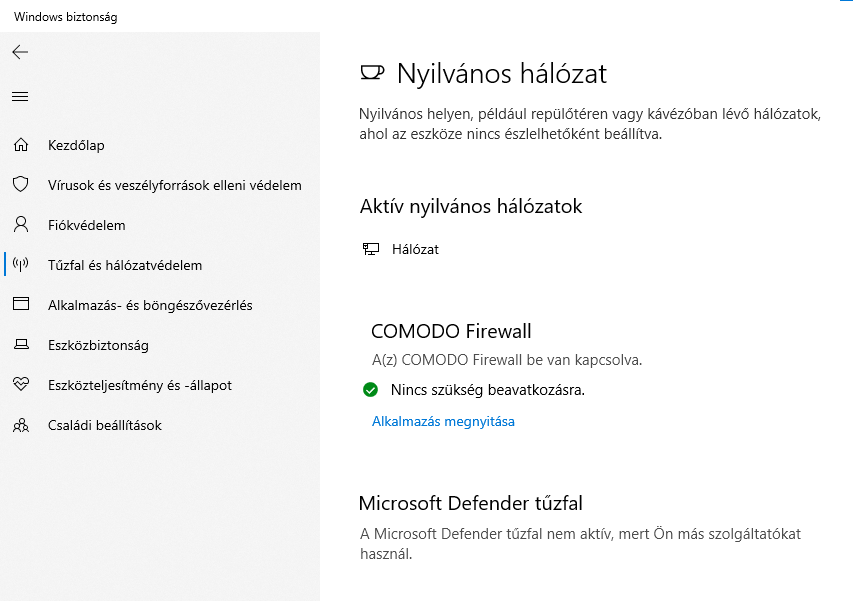Click the firewall antenna icon

click(x=21, y=265)
